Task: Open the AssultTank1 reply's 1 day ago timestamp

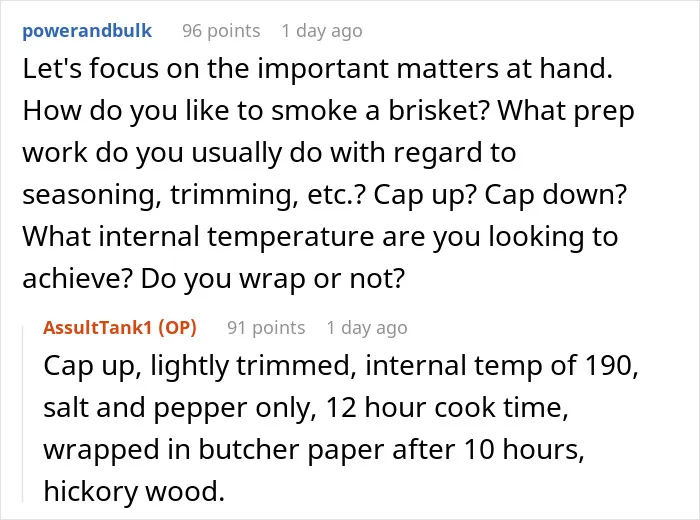Action: 367,328
